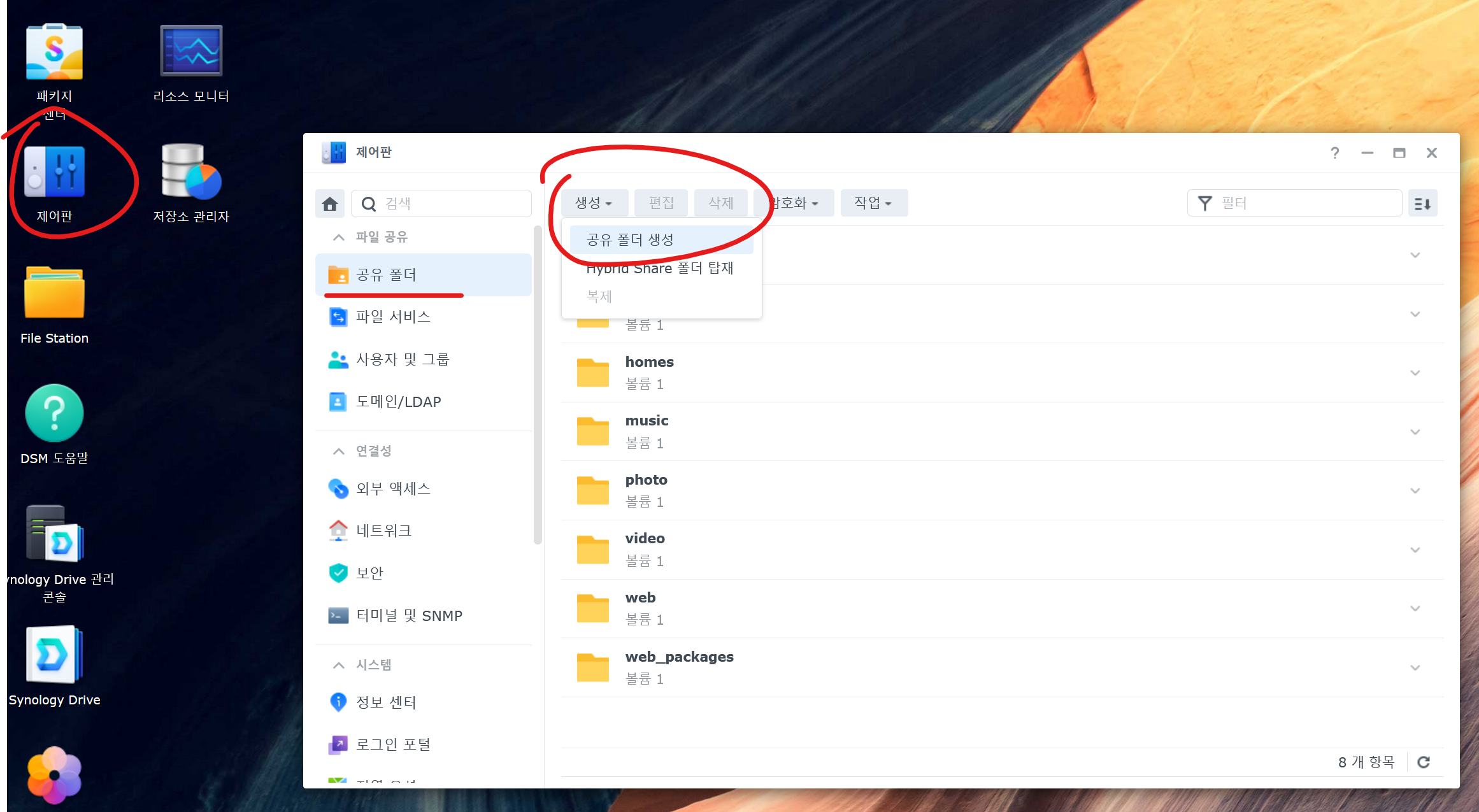Screen dimensions: 1479x812
Task: Open the Package Center desktop icon
Action: (x=54, y=52)
